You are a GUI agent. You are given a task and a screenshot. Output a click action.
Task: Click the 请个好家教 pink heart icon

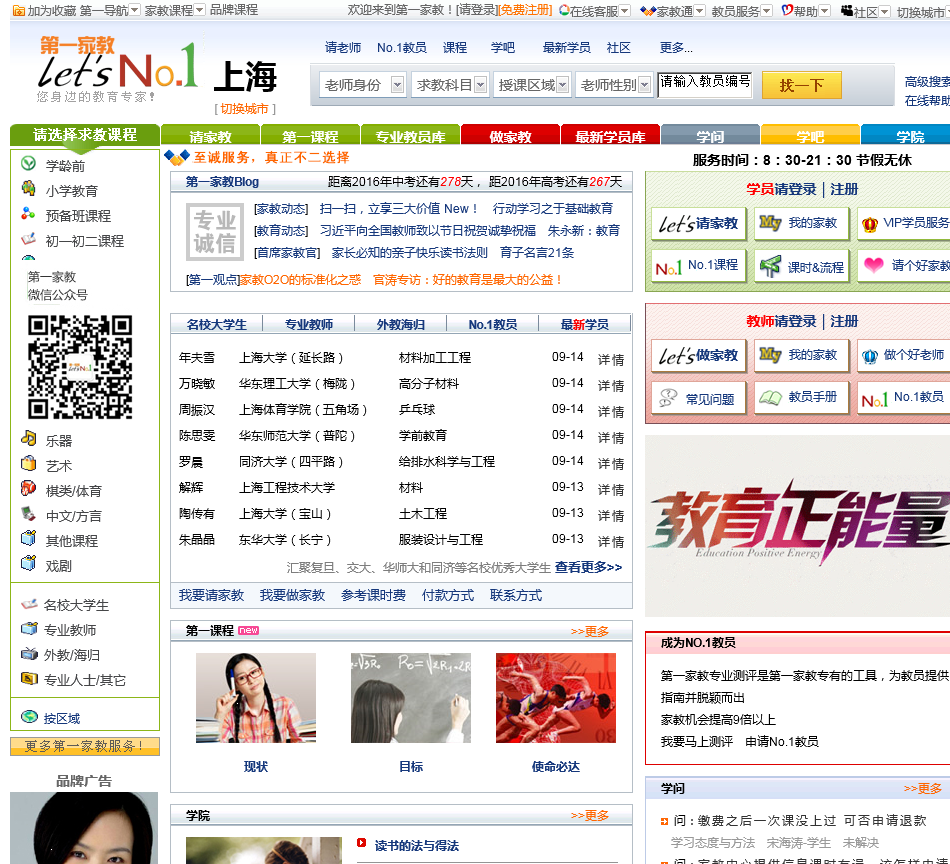click(874, 265)
